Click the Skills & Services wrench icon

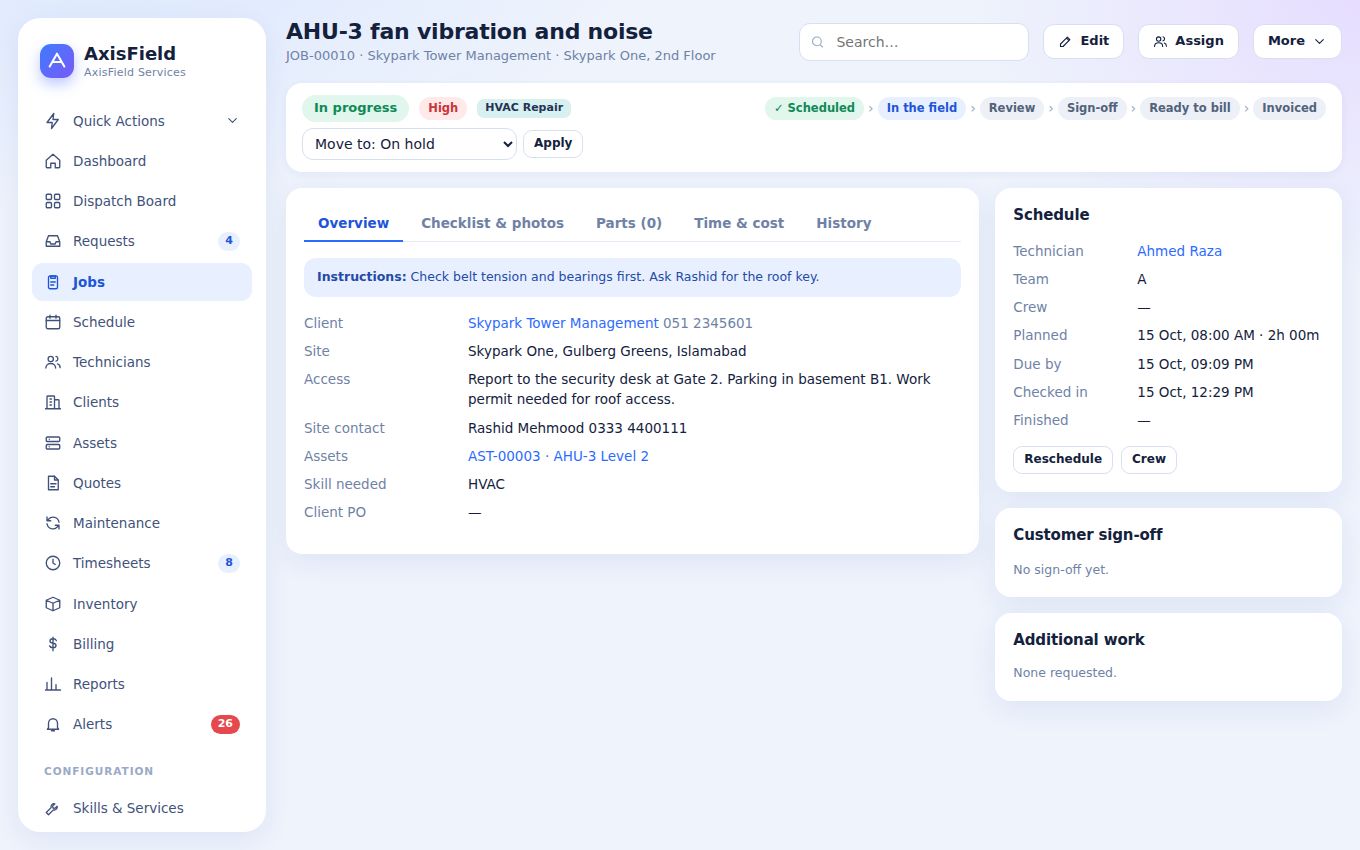coord(53,808)
